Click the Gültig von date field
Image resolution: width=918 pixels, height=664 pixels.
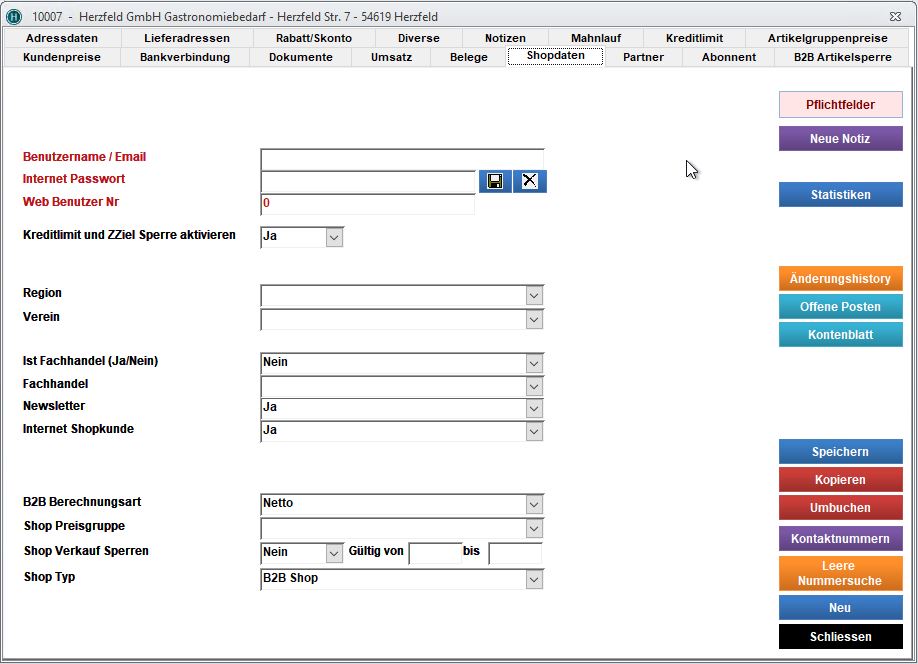(435, 554)
